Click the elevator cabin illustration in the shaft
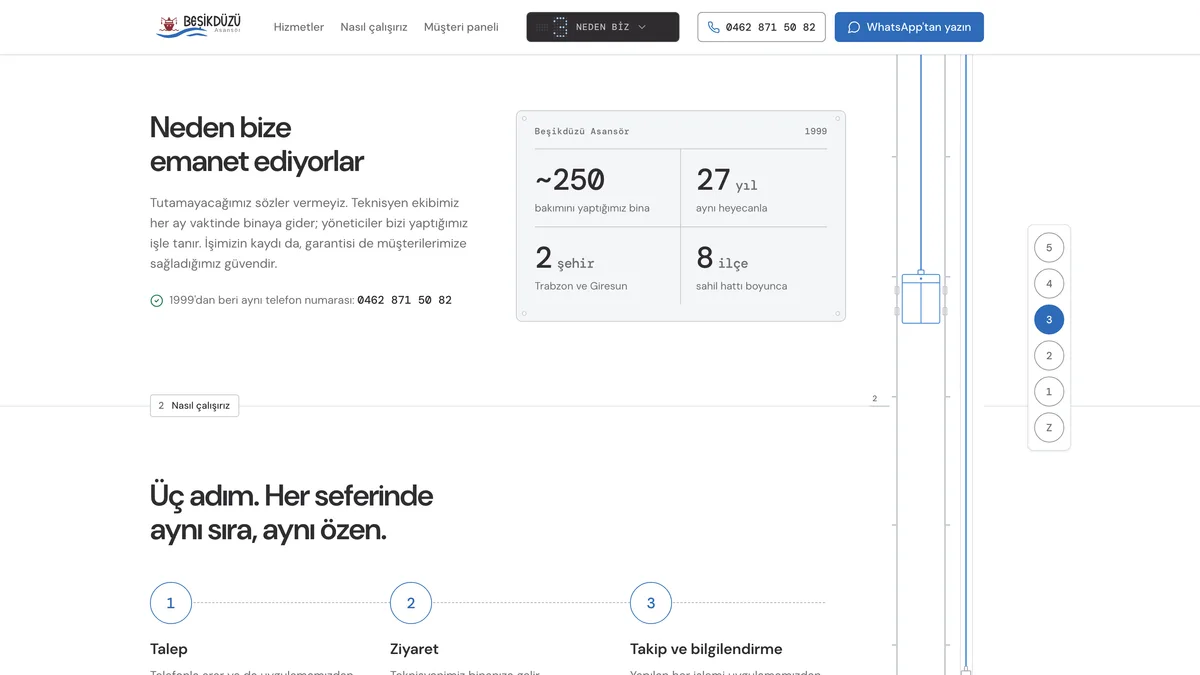Viewport: 1200px width, 675px height. (x=921, y=297)
